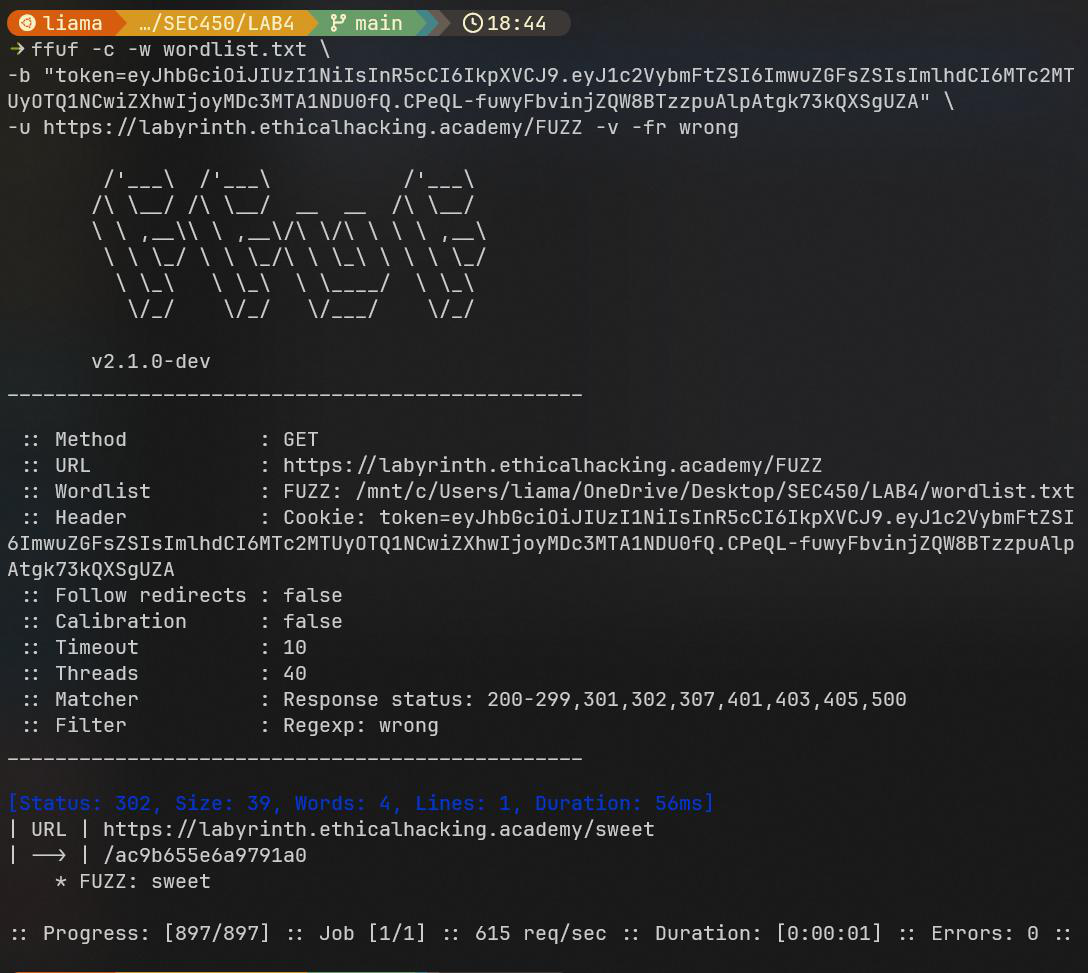Click the asterisk bullet before FUZZ: sweet
This screenshot has width=1088, height=973.
click(x=61, y=882)
